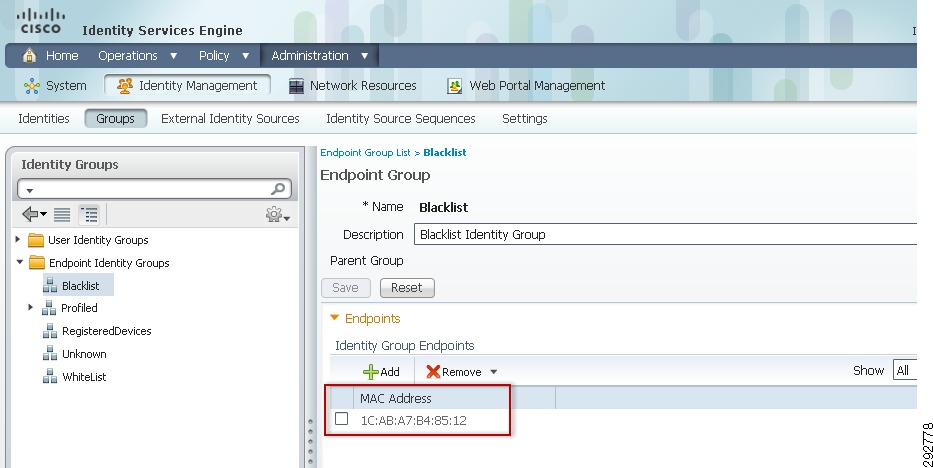This screenshot has height=468, width=933.
Task: Click the 1C:AB:A7:B4:85:12 MAC address
Action: (x=414, y=420)
